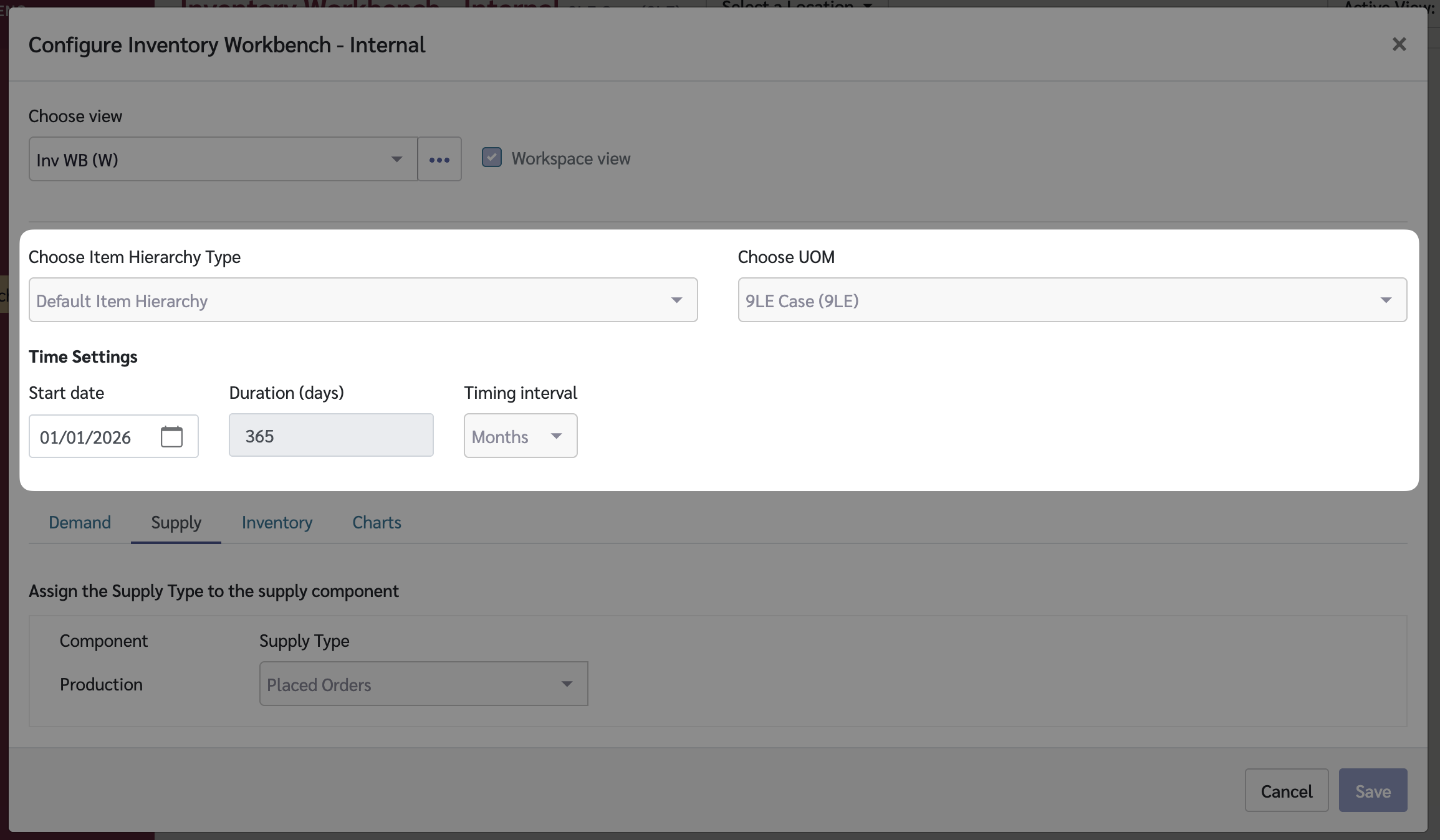
Task: Expand the Months timing interval dropdown
Action: 520,436
